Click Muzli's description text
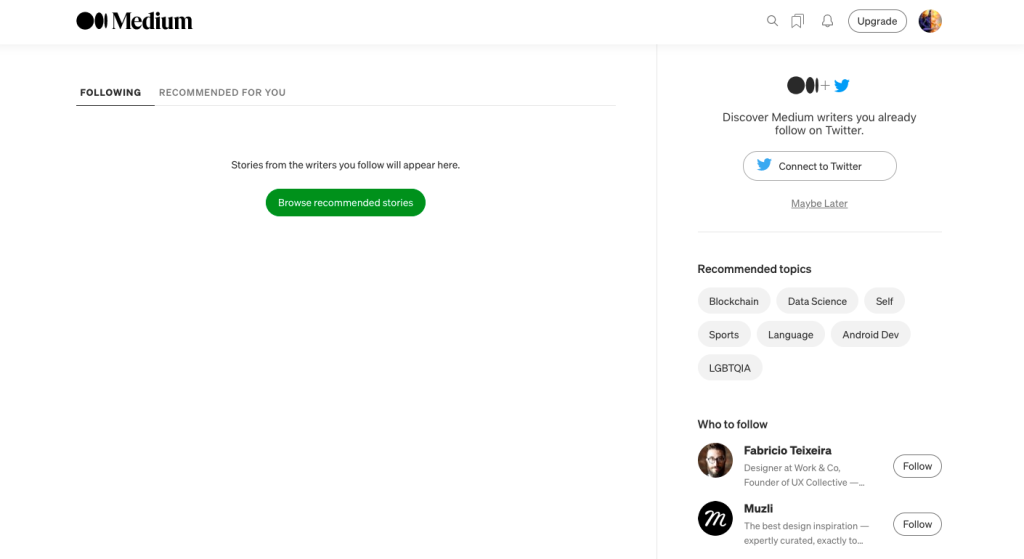The image size is (1024, 559). 807,533
